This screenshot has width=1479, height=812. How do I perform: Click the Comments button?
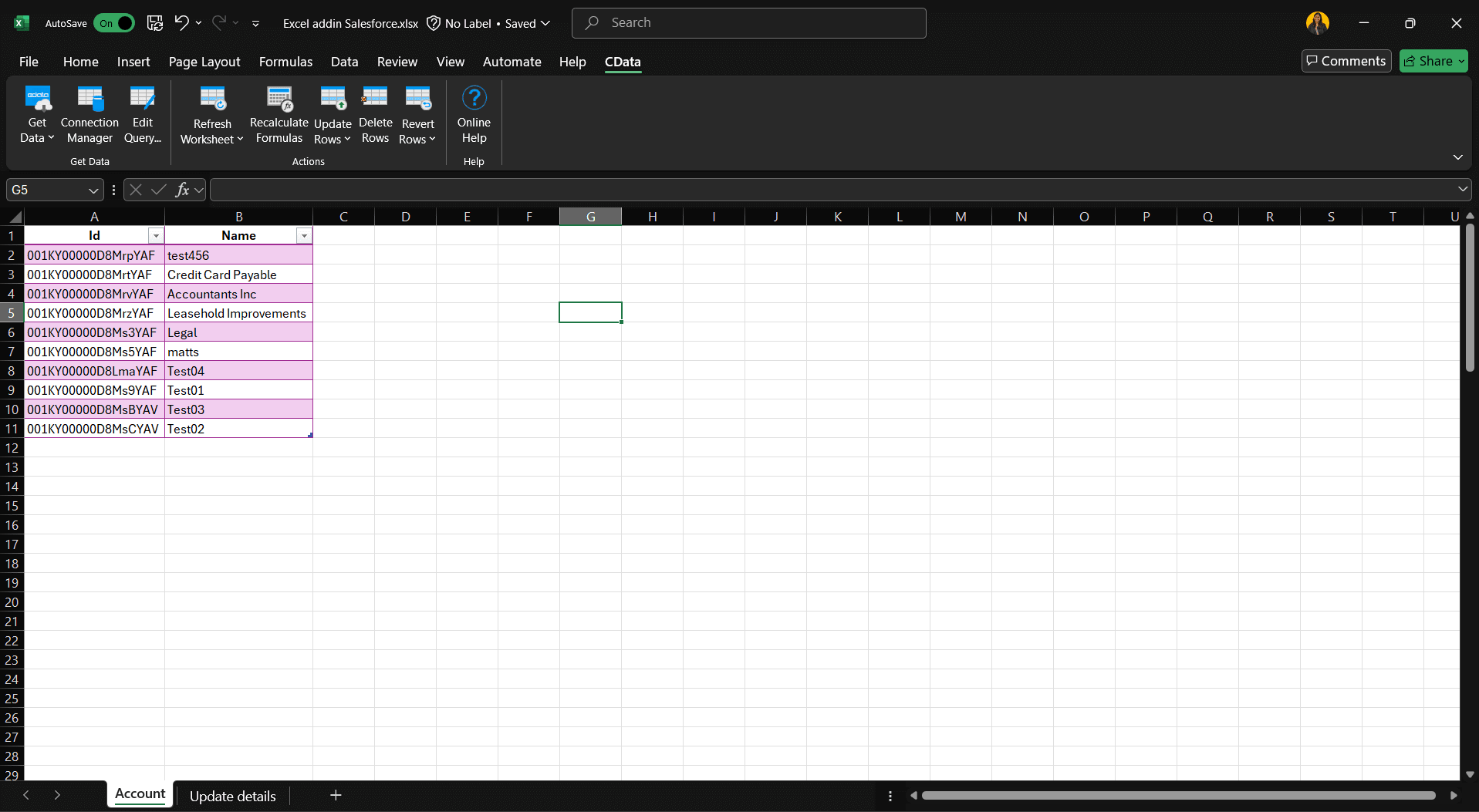1346,61
